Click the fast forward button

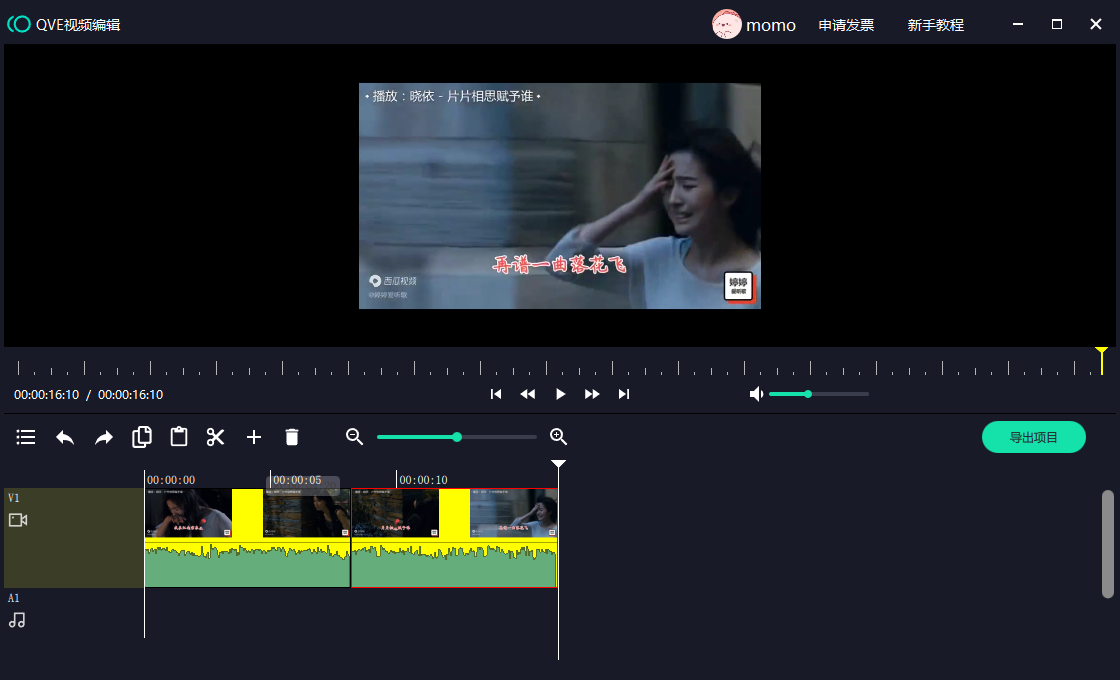coord(592,394)
